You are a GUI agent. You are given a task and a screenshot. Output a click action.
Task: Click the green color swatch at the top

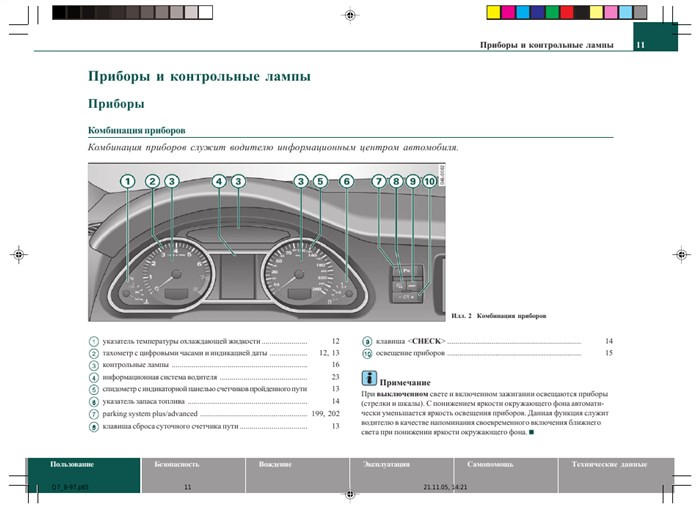[550, 12]
